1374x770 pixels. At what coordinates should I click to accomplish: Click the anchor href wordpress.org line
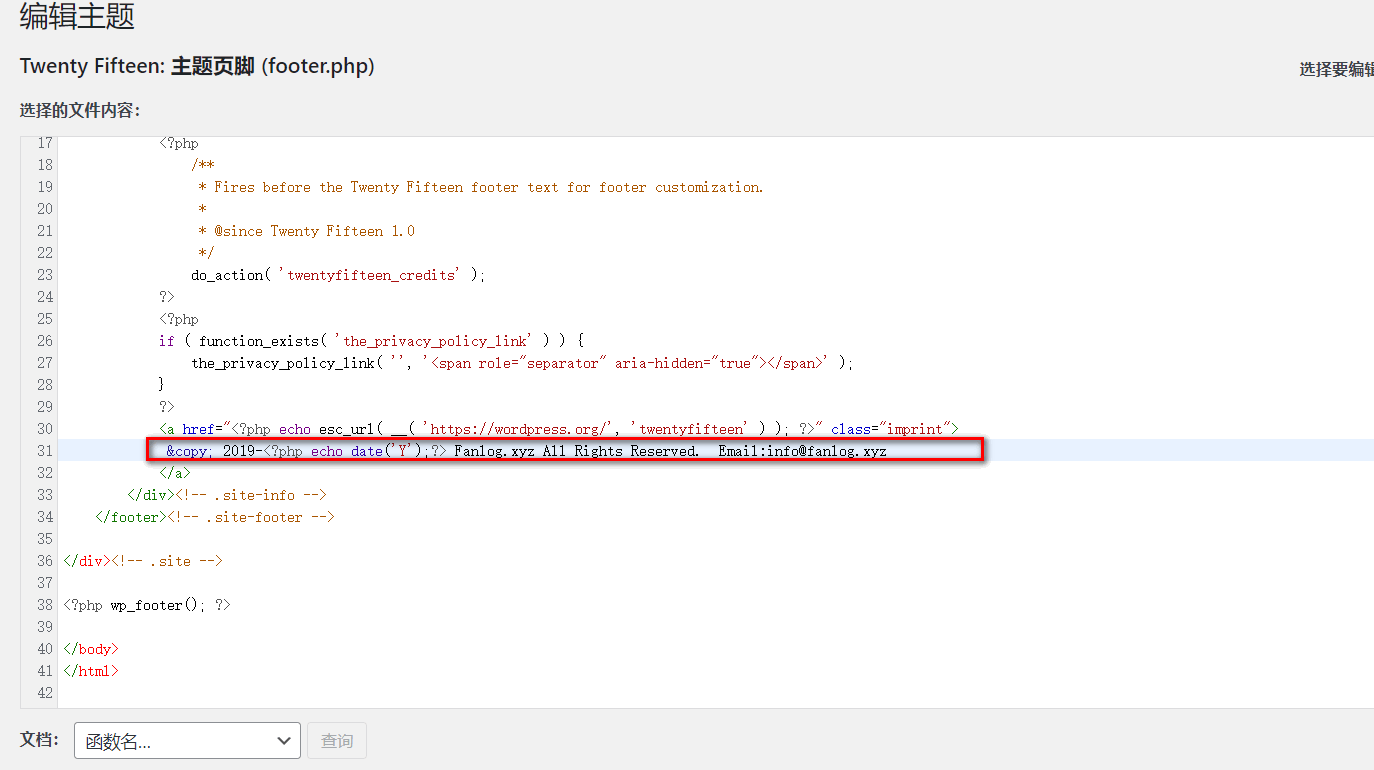point(559,429)
